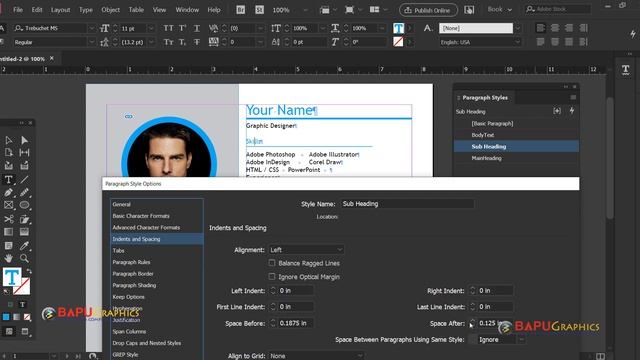Click the Quick Apply lightning icon at far right
This screenshot has height=360, width=640.
tap(633, 35)
